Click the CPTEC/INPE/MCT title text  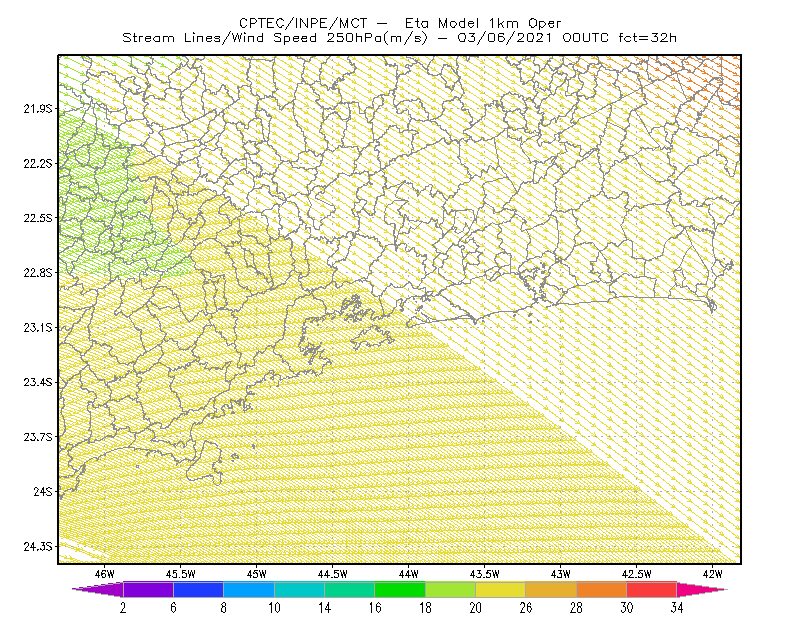coord(303,23)
